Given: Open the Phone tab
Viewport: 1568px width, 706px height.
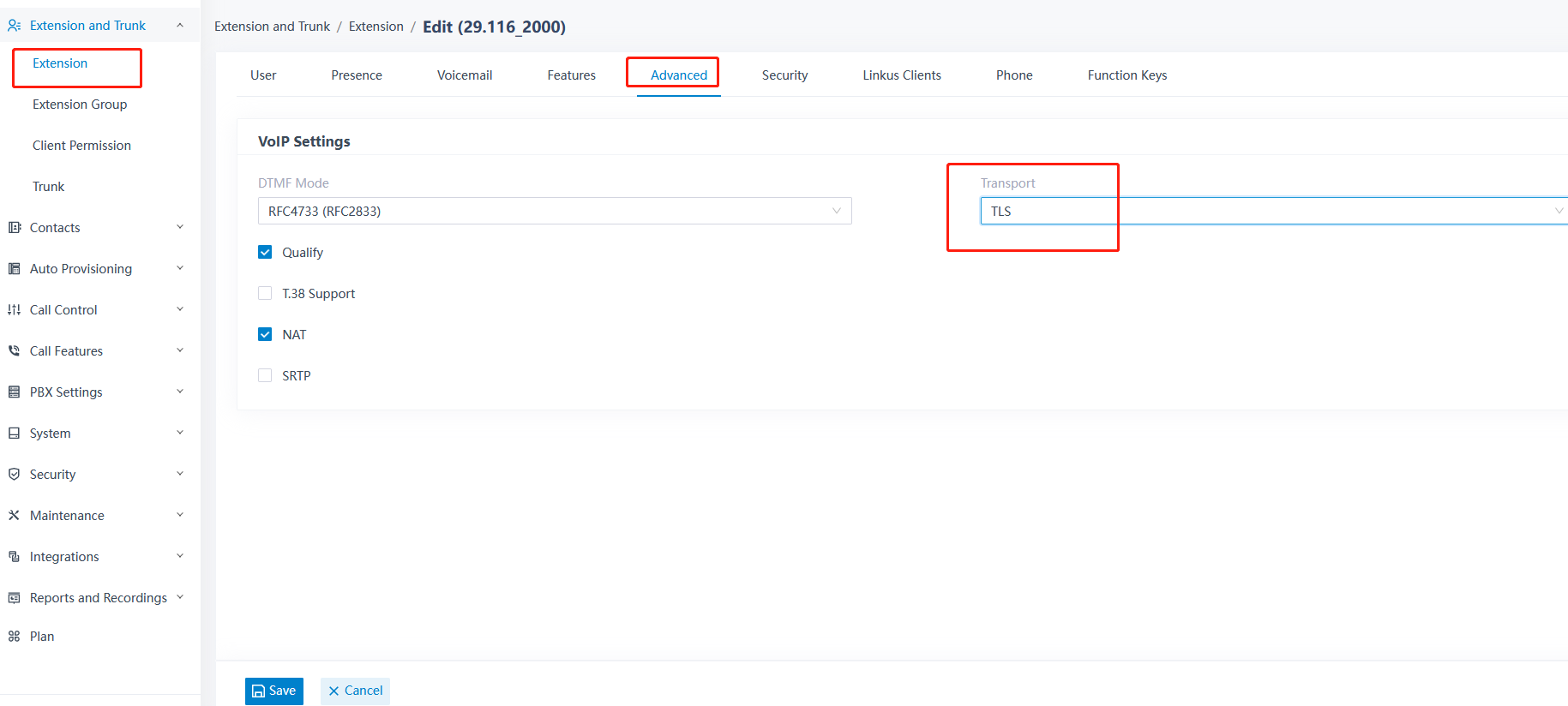Looking at the screenshot, I should [x=1014, y=75].
